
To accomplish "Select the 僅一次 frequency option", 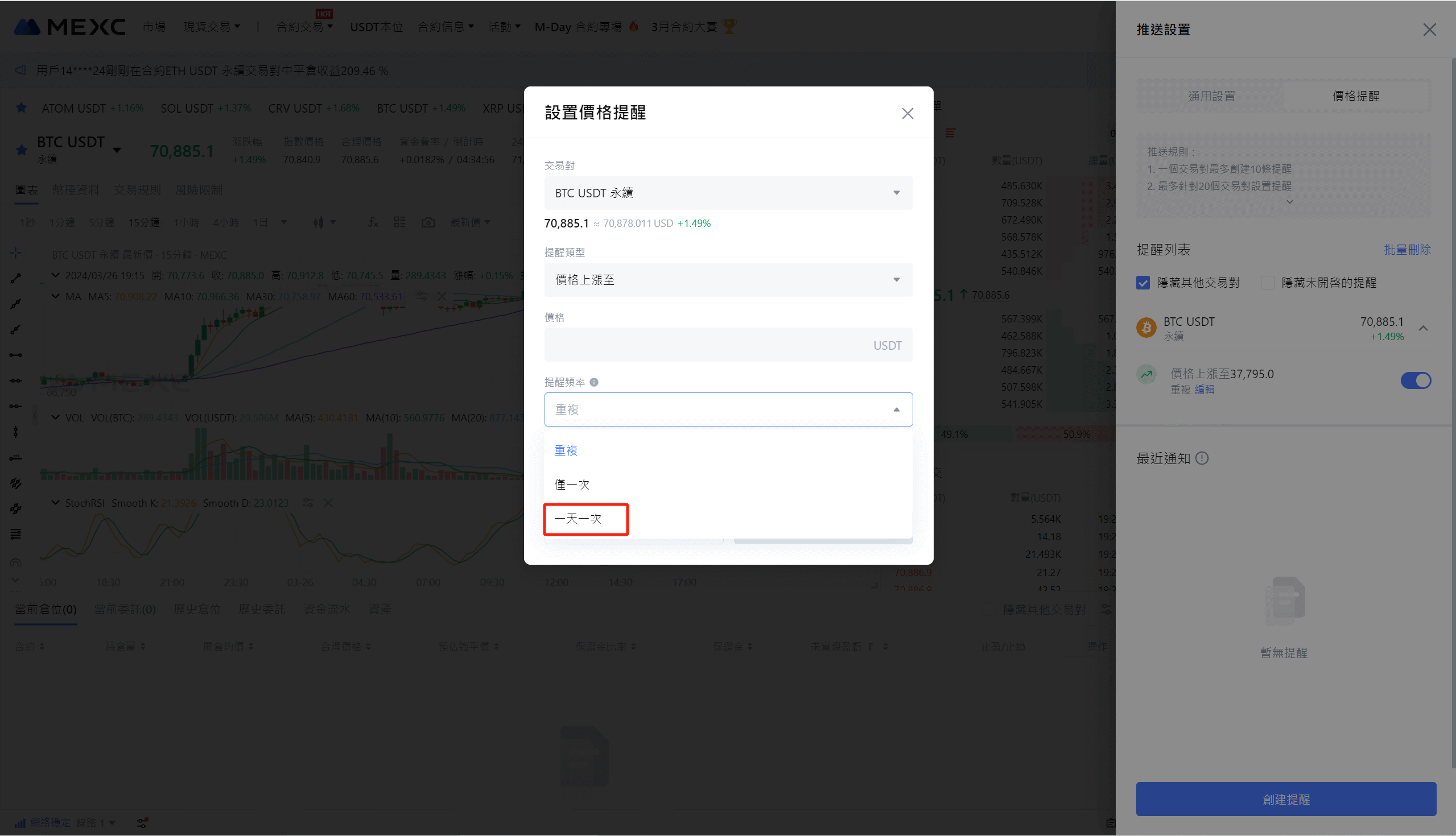I will 572,485.
